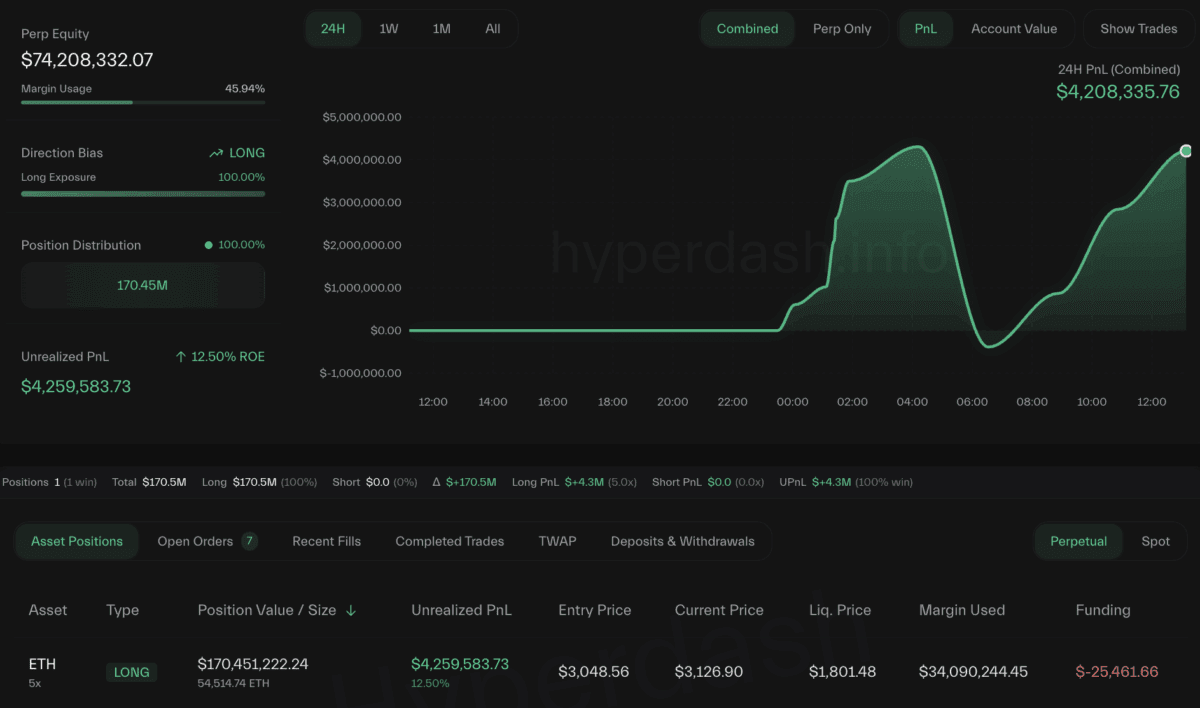Image resolution: width=1200 pixels, height=708 pixels.
Task: Click the LONG trend arrow icon
Action: pyautogui.click(x=216, y=153)
